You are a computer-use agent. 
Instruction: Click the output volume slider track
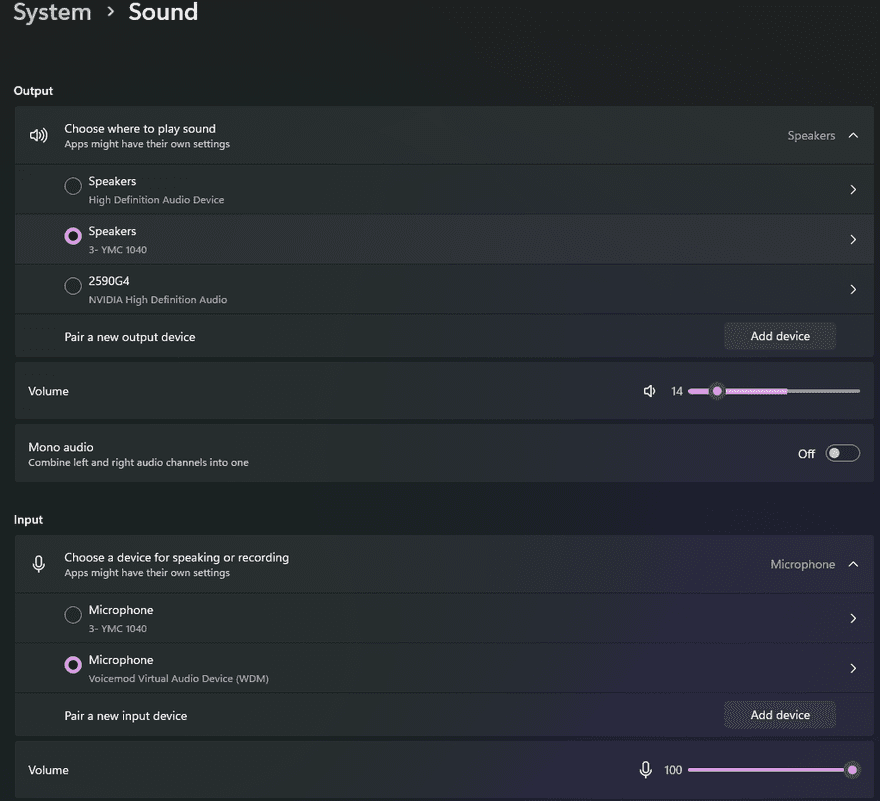(x=774, y=391)
